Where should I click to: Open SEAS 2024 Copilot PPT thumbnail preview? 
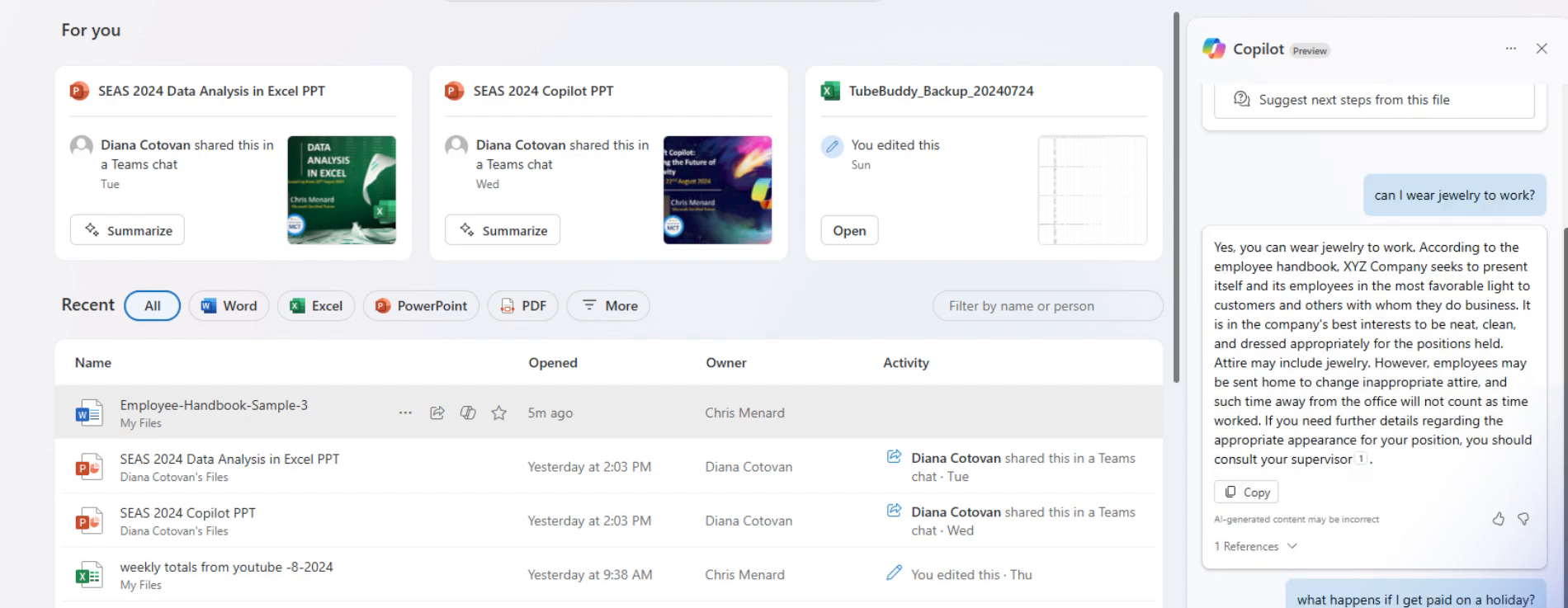717,190
